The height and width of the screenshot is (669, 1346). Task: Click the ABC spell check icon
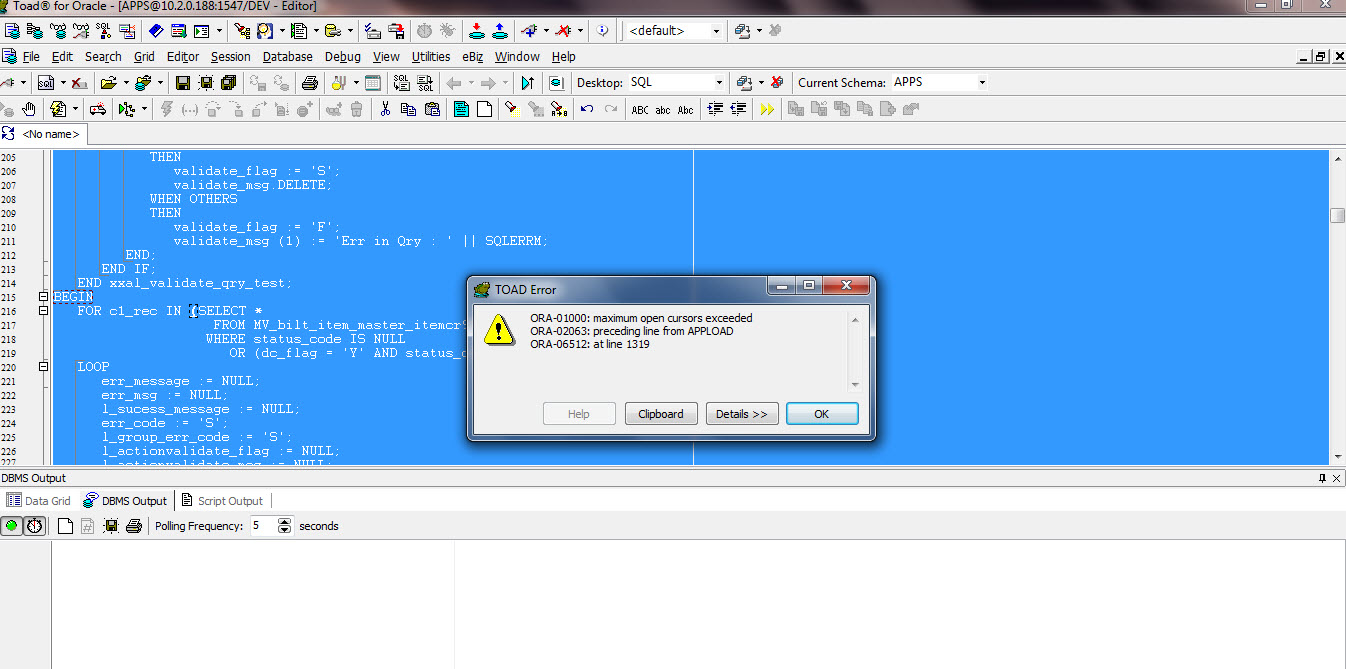640,108
